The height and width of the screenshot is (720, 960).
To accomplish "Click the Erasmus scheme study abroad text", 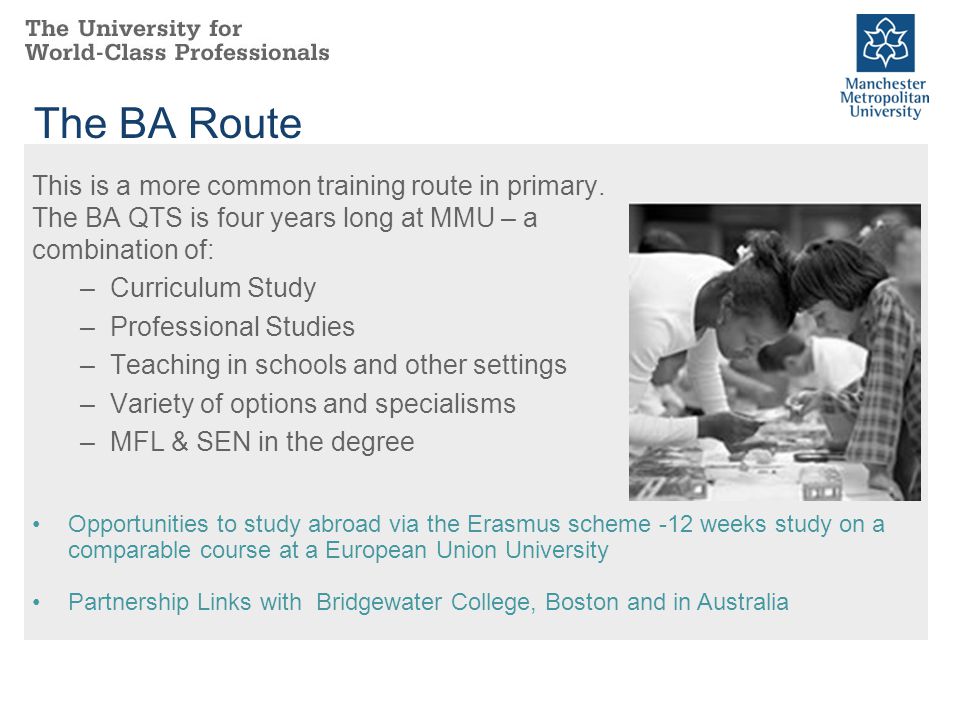I will click(476, 537).
